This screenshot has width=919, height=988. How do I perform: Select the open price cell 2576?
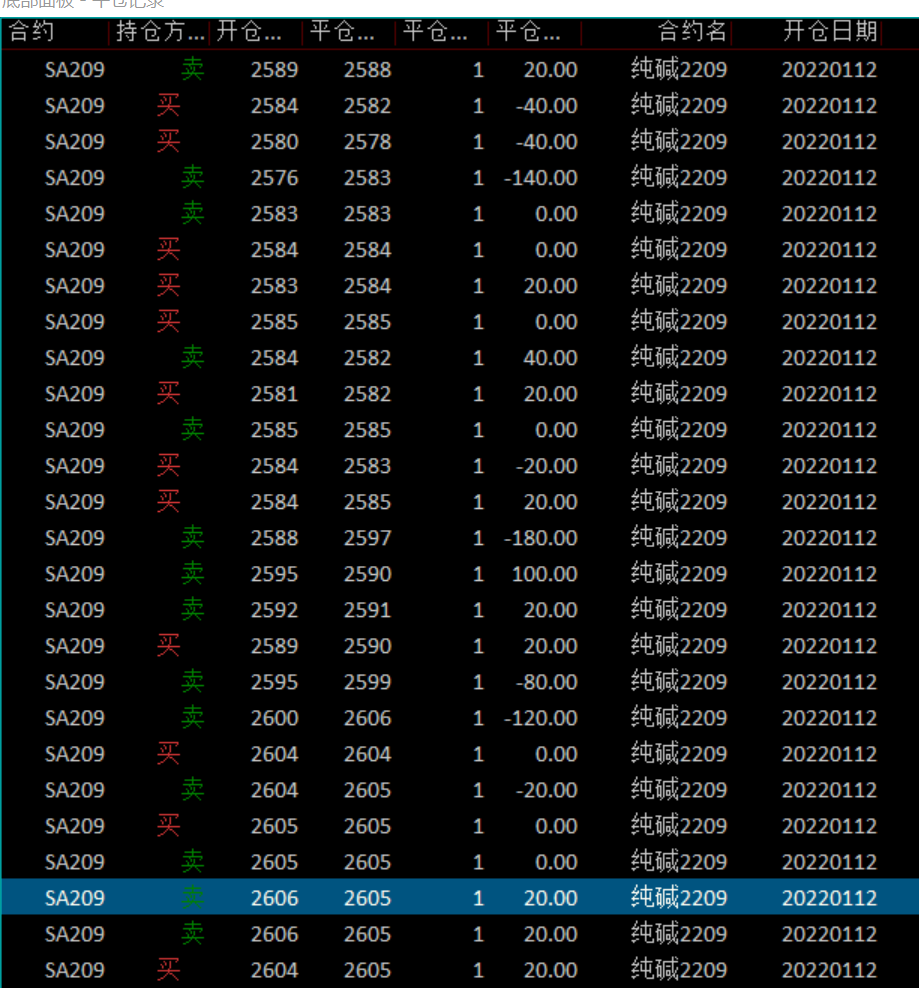[x=274, y=178]
